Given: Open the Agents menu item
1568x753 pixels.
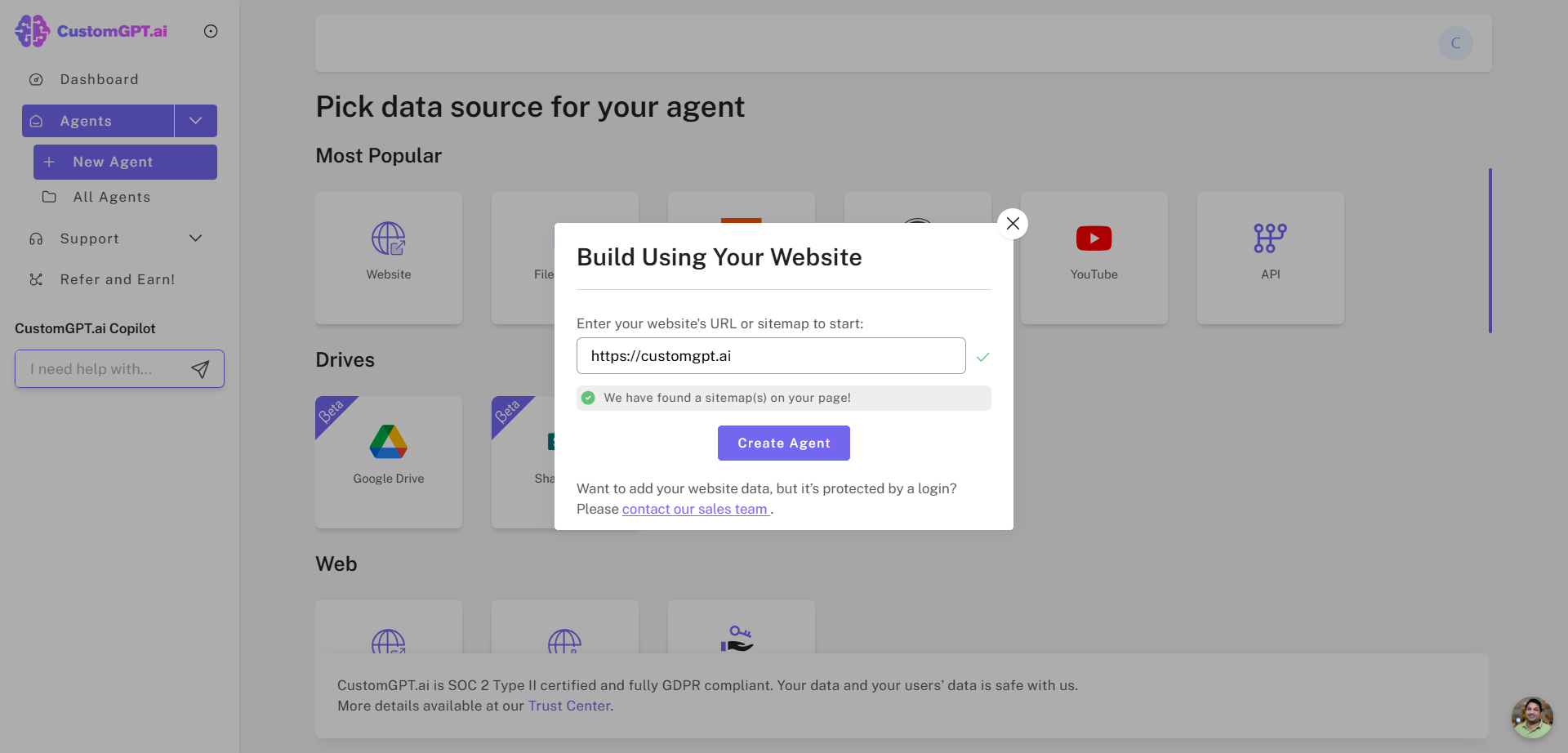Looking at the screenshot, I should coord(98,121).
